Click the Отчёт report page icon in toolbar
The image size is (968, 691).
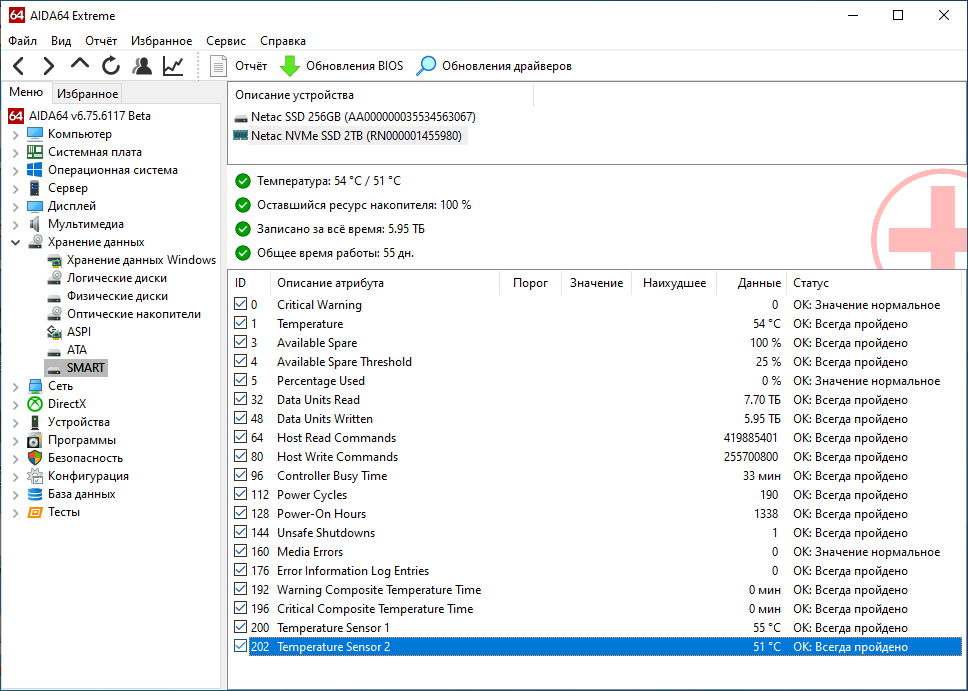218,66
